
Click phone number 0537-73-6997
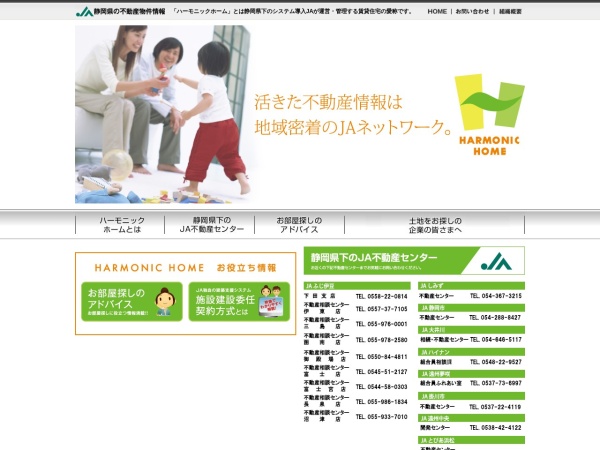tap(496, 383)
